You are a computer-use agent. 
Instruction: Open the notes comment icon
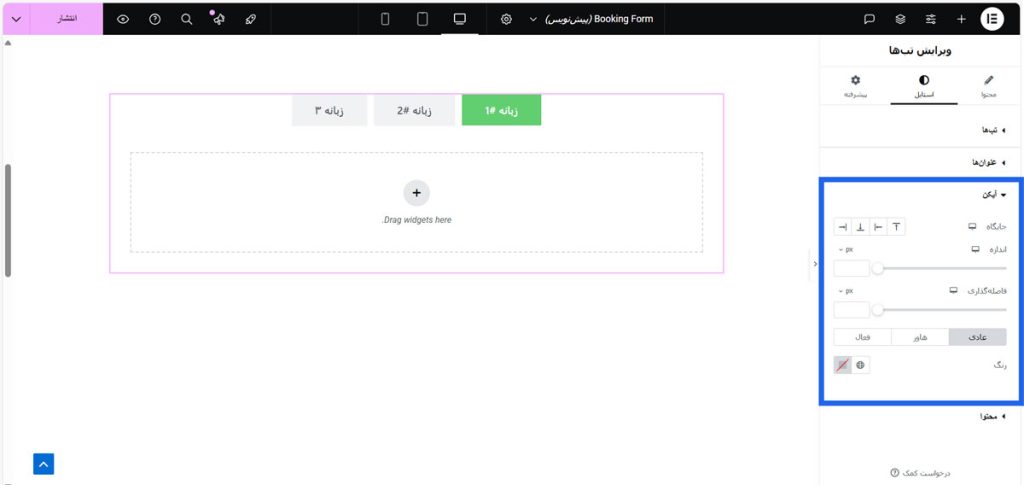tap(869, 19)
